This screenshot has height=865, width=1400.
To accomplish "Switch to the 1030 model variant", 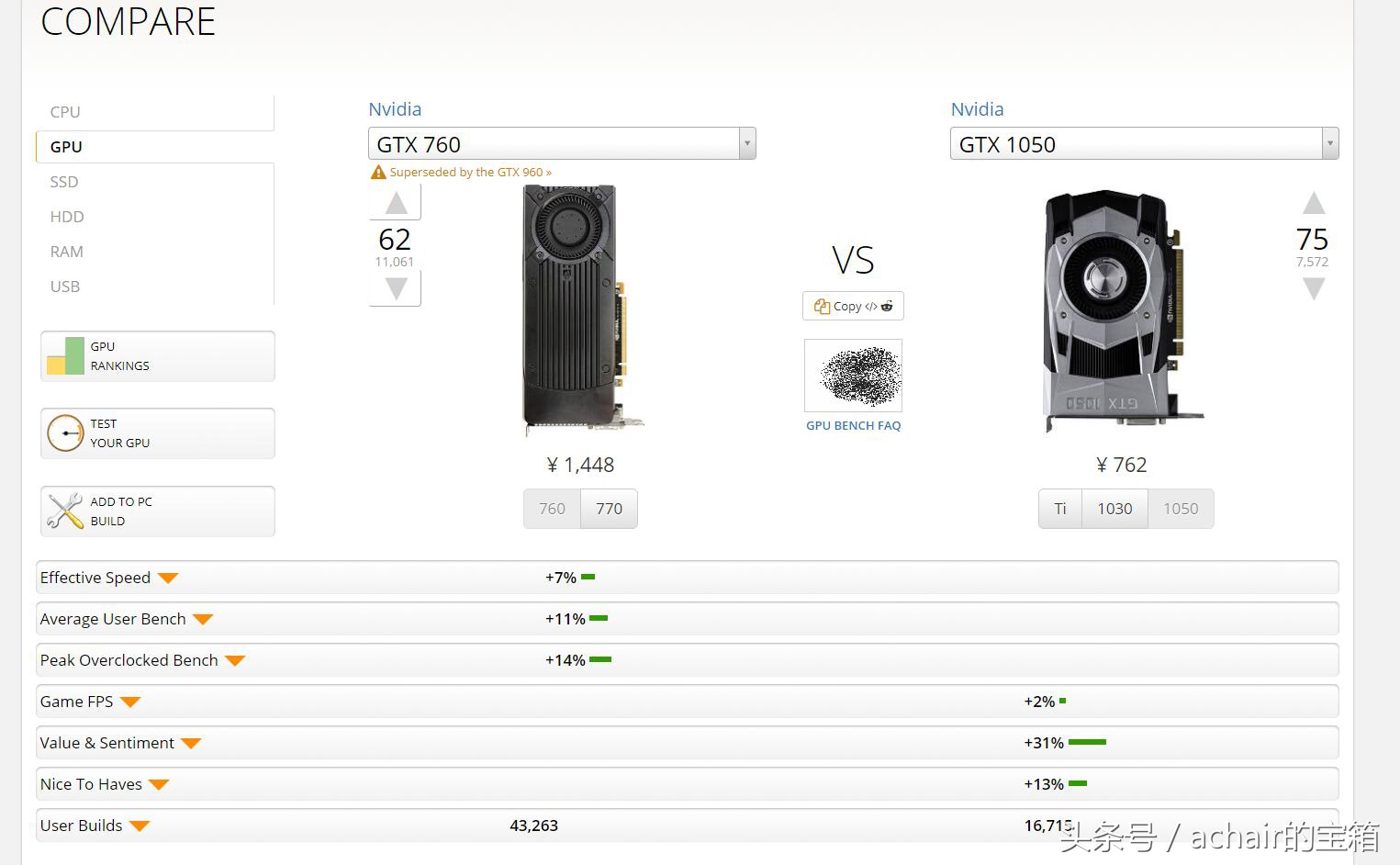I will pyautogui.click(x=1114, y=509).
